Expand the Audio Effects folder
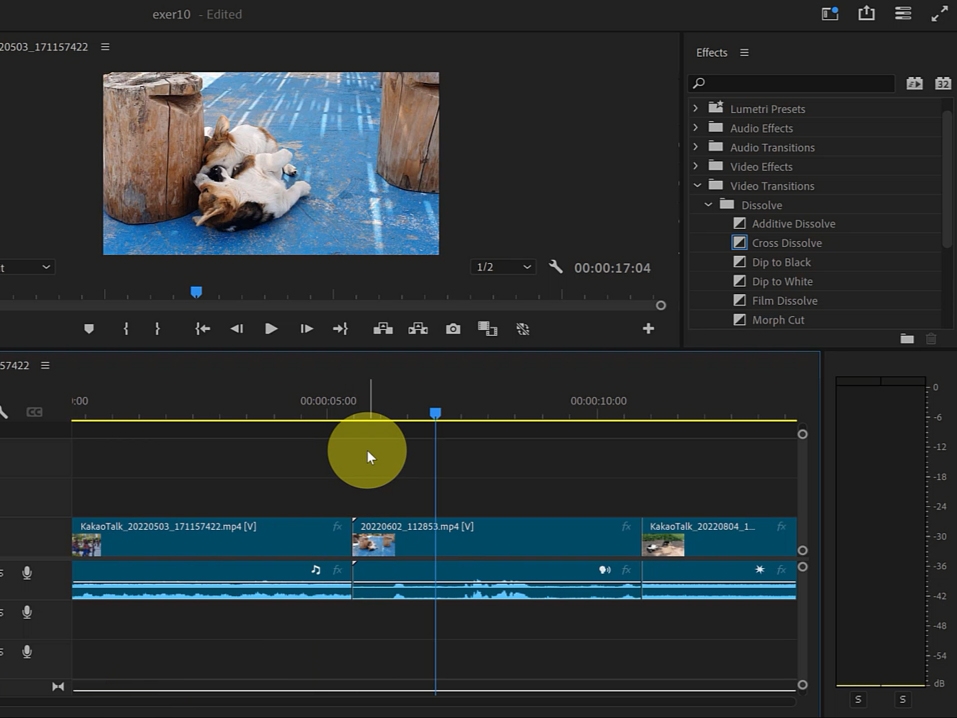957x718 pixels. point(695,128)
